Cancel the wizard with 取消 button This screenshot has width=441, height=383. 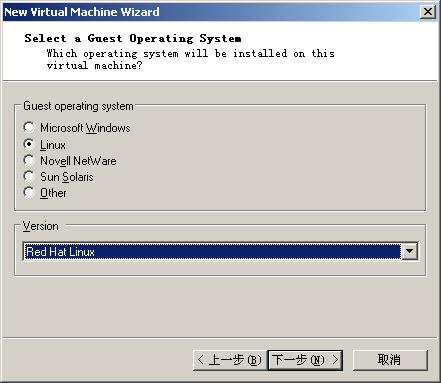[390, 360]
